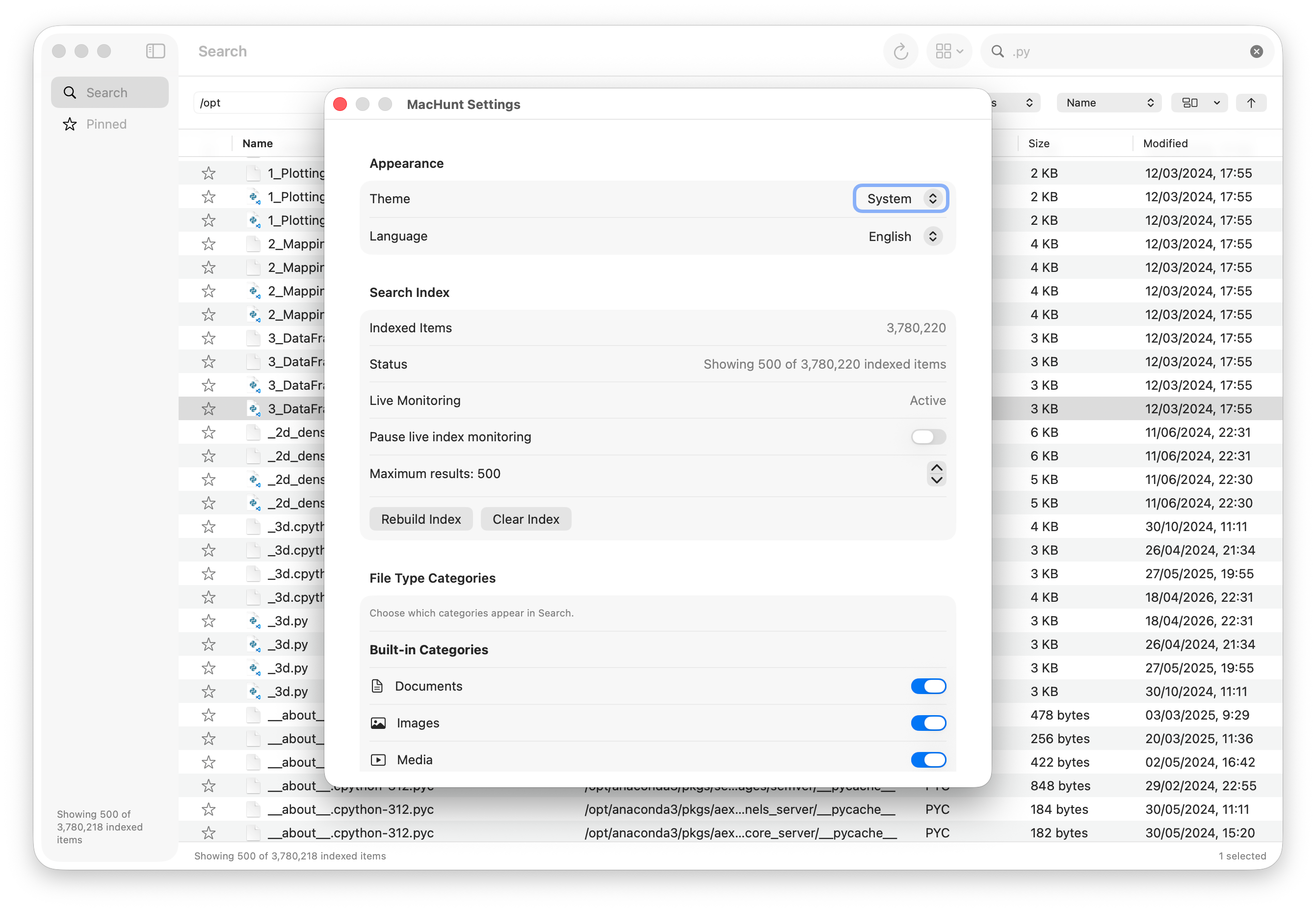Screen dimensions: 1316x911
Task: Sort by the Name column header
Action: 257,143
